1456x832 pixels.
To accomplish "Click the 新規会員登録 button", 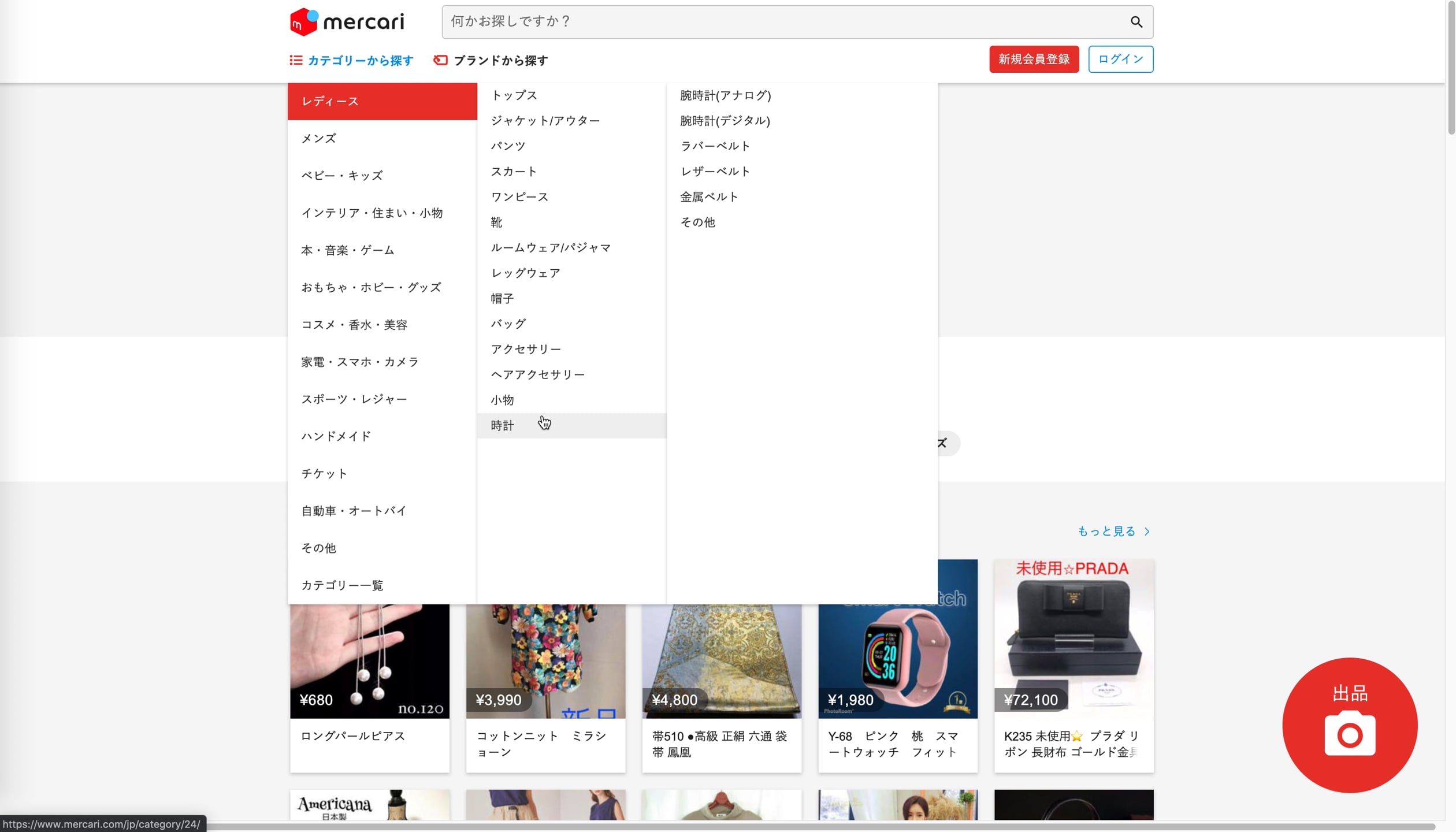I will click(x=1034, y=60).
